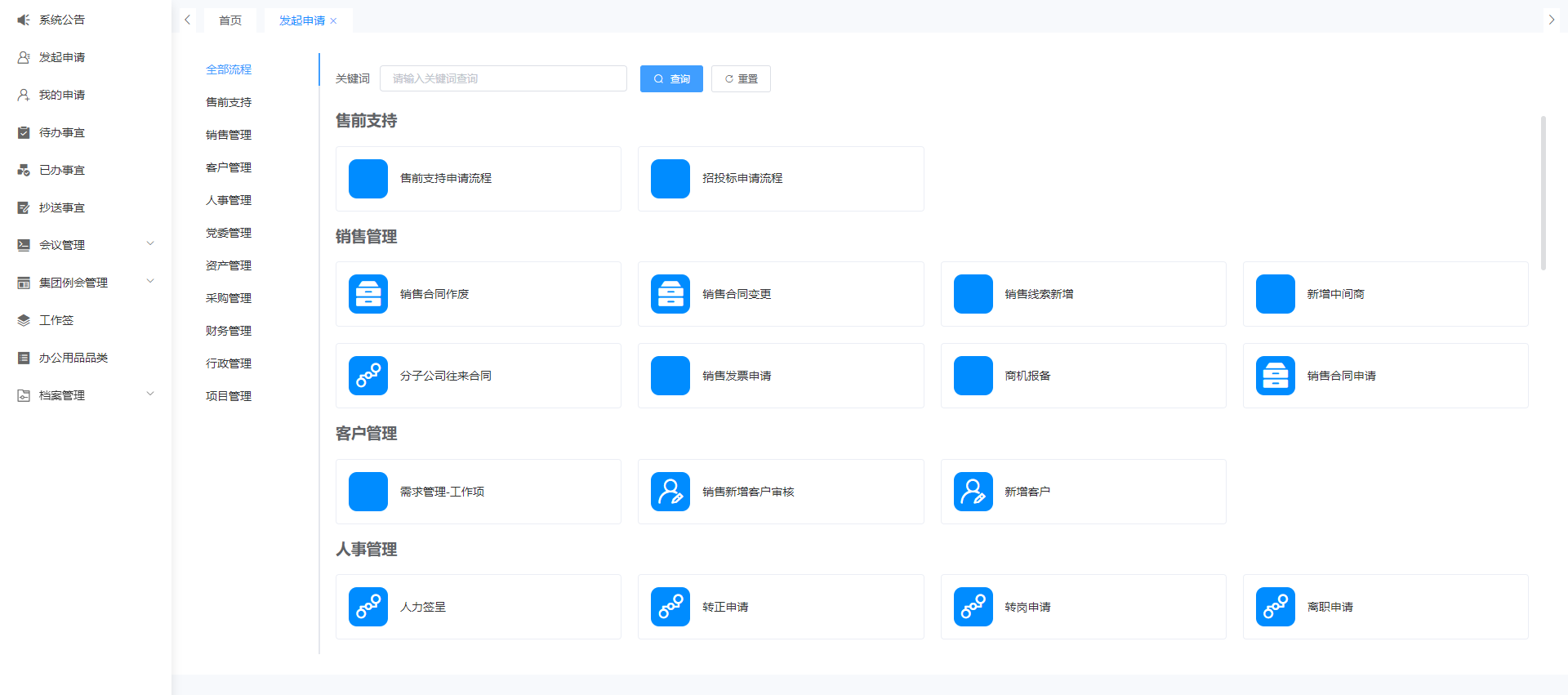Select 人事管理 in the category list

(x=229, y=200)
